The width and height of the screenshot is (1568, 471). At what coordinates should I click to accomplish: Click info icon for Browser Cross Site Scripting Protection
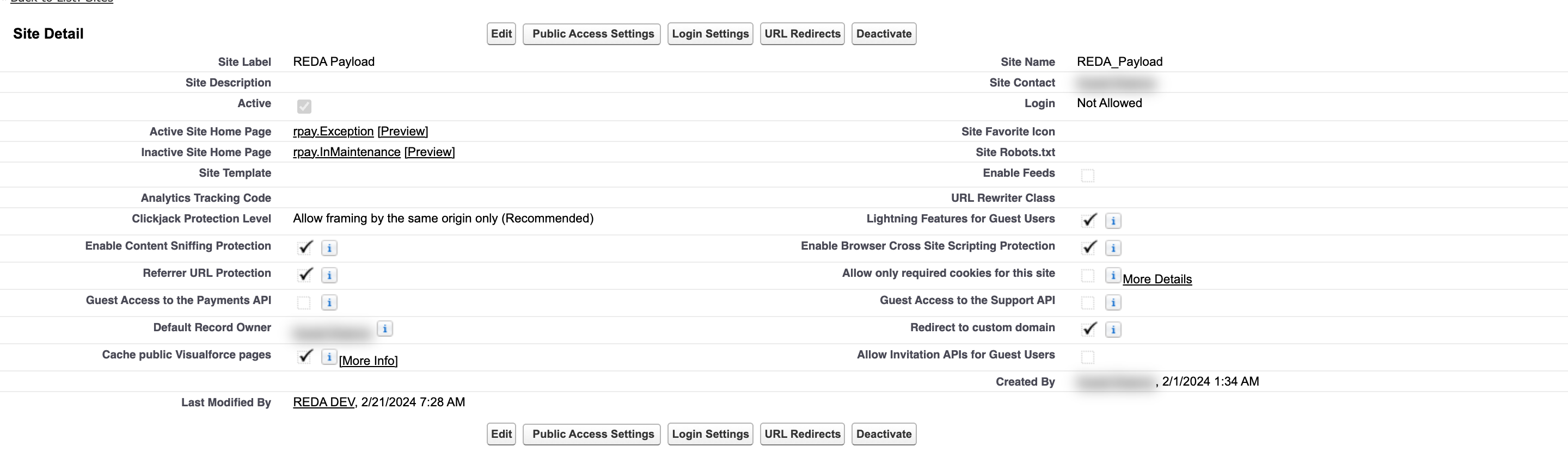point(1113,248)
